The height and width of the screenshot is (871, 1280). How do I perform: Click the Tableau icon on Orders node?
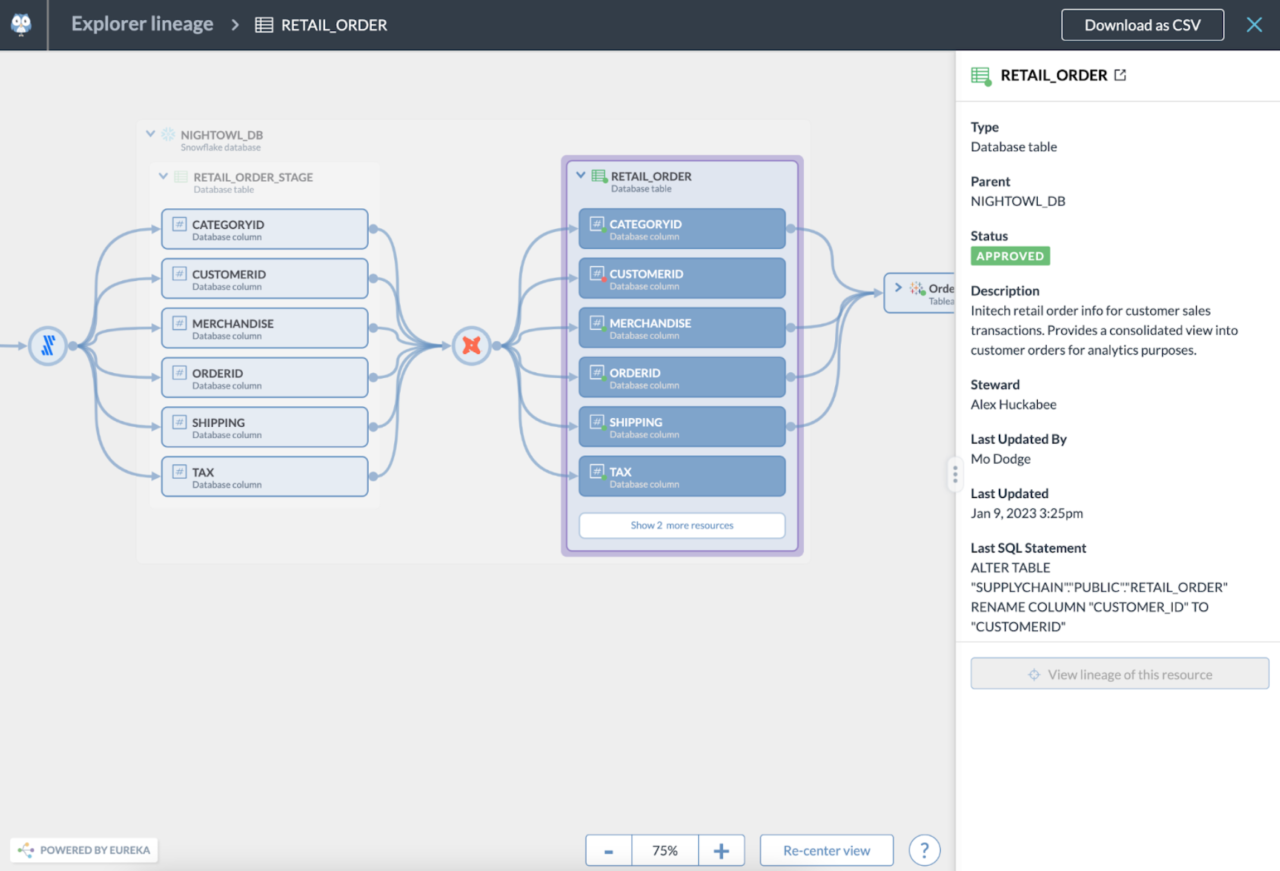(917, 288)
